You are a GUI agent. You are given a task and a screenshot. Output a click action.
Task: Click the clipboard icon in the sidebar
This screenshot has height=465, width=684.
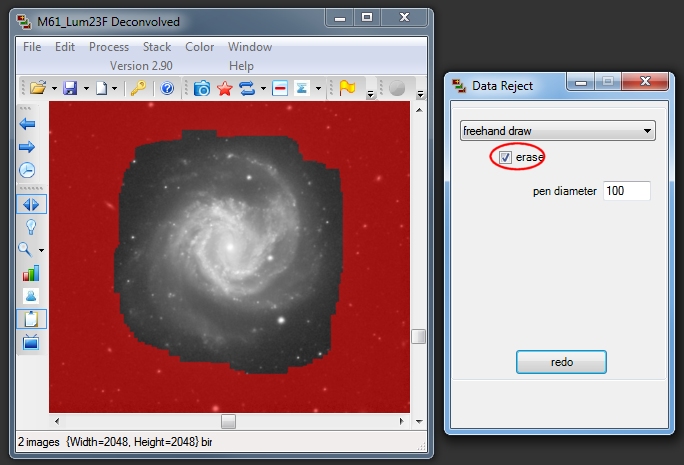point(31,319)
